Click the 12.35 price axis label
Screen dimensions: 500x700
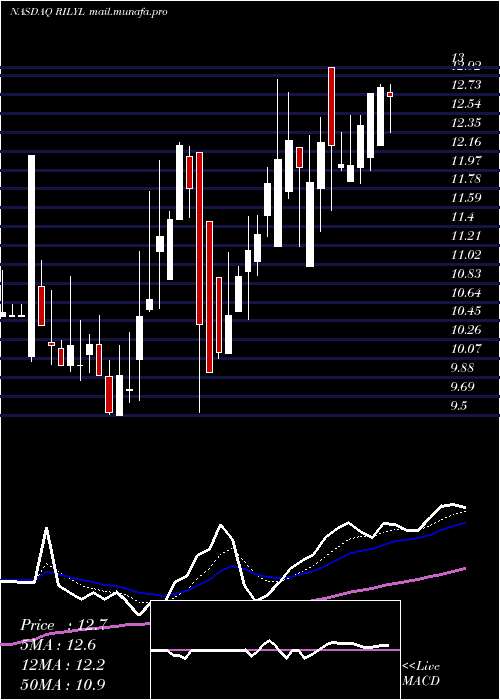tap(467, 123)
